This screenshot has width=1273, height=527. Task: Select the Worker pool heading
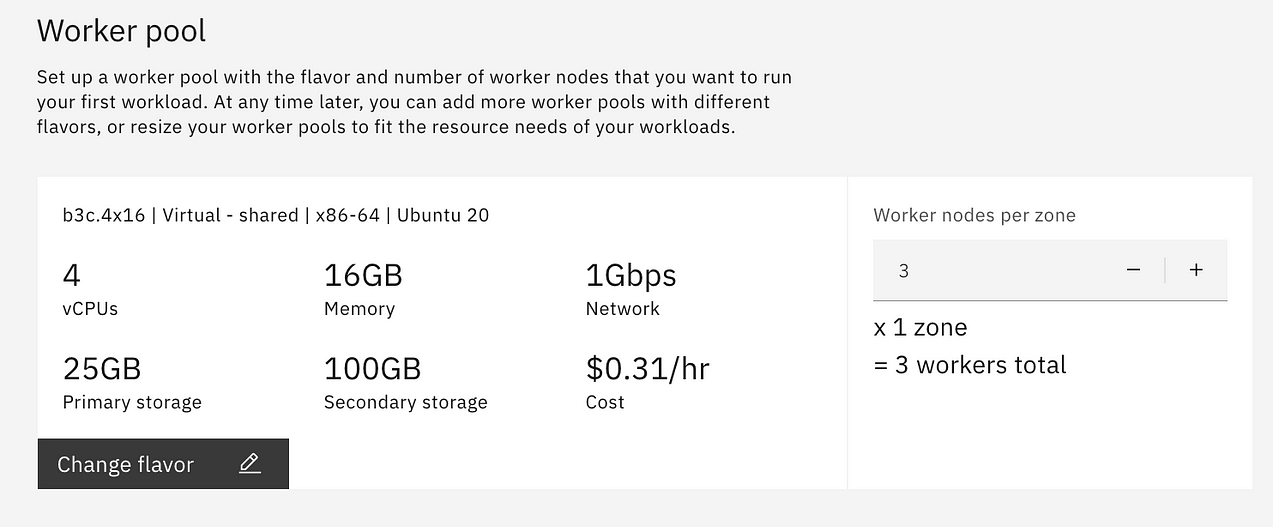pyautogui.click(x=121, y=31)
